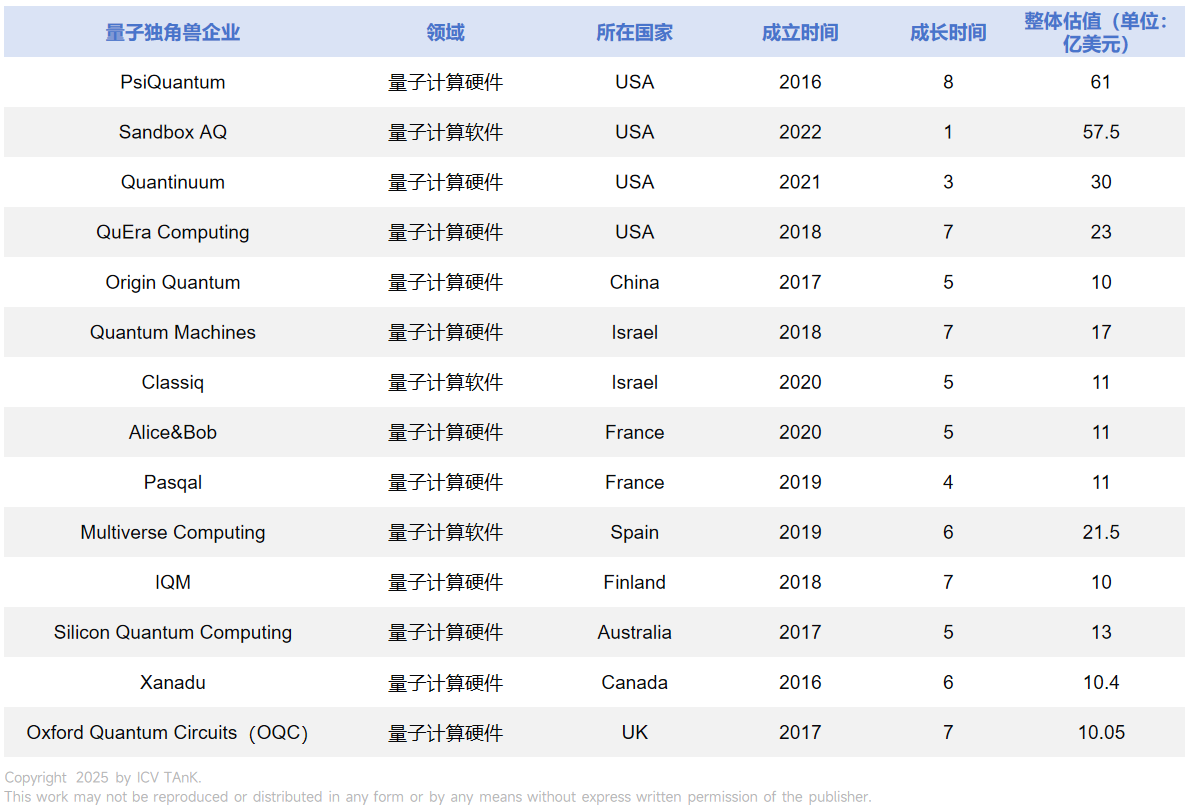Select the Multiverse Computing Spain cell
Viewport: 1189px width, 808px height.
pos(634,532)
